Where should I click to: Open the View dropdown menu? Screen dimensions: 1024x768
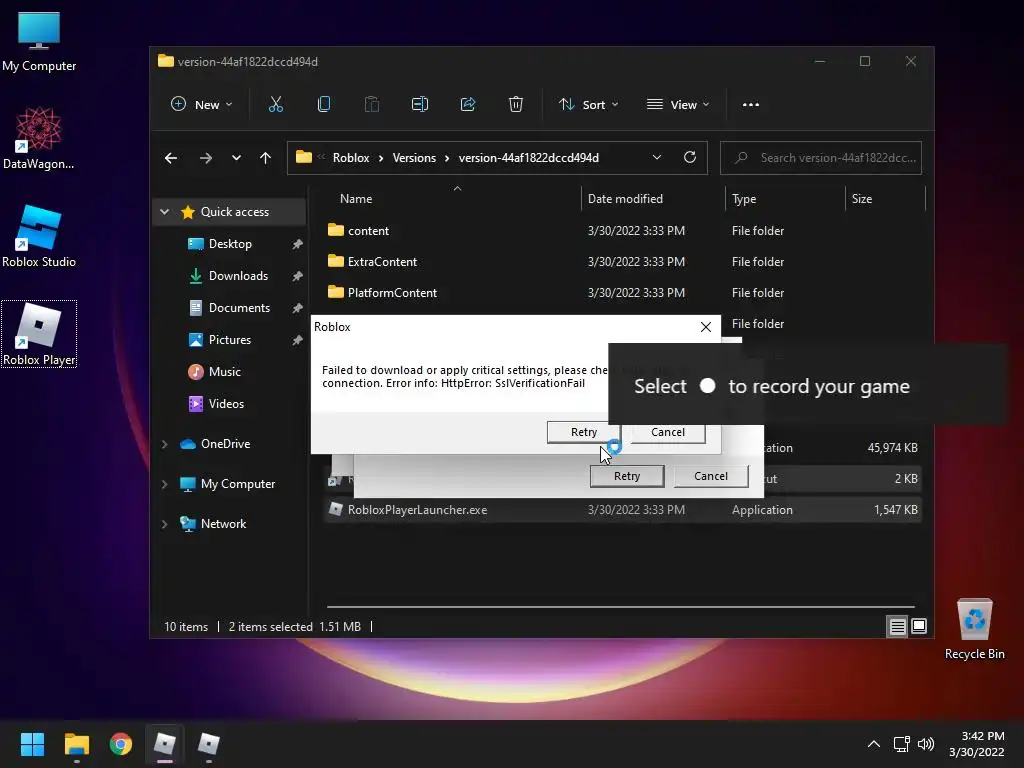(678, 104)
